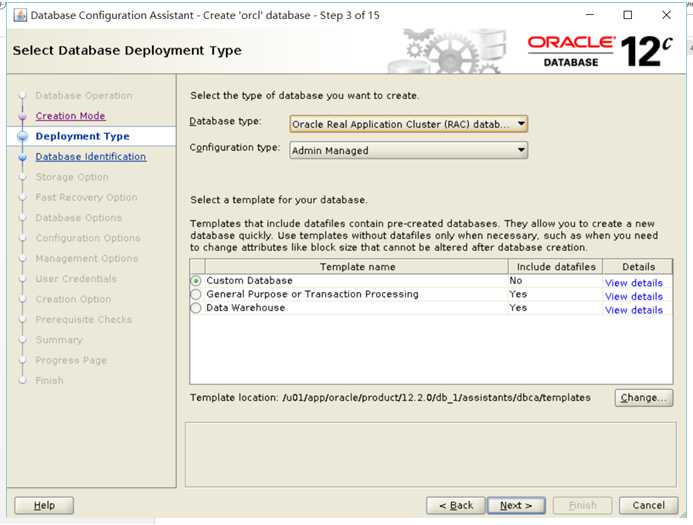Click the User Credentials step label
Viewport: 693px width, 525px height.
[x=76, y=278]
